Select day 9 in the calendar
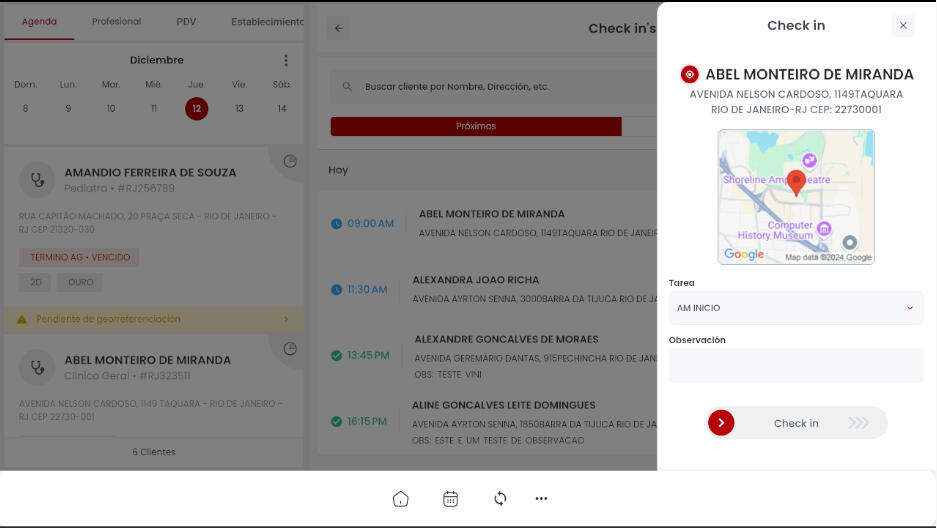 (x=68, y=109)
